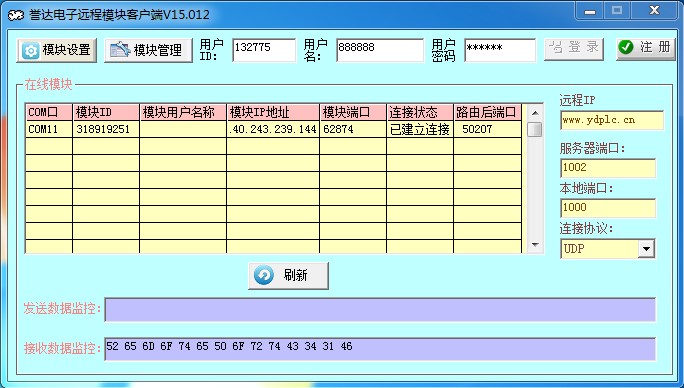The width and height of the screenshot is (684, 388).
Task: Select the 路由后端口 column header
Action: (x=488, y=113)
